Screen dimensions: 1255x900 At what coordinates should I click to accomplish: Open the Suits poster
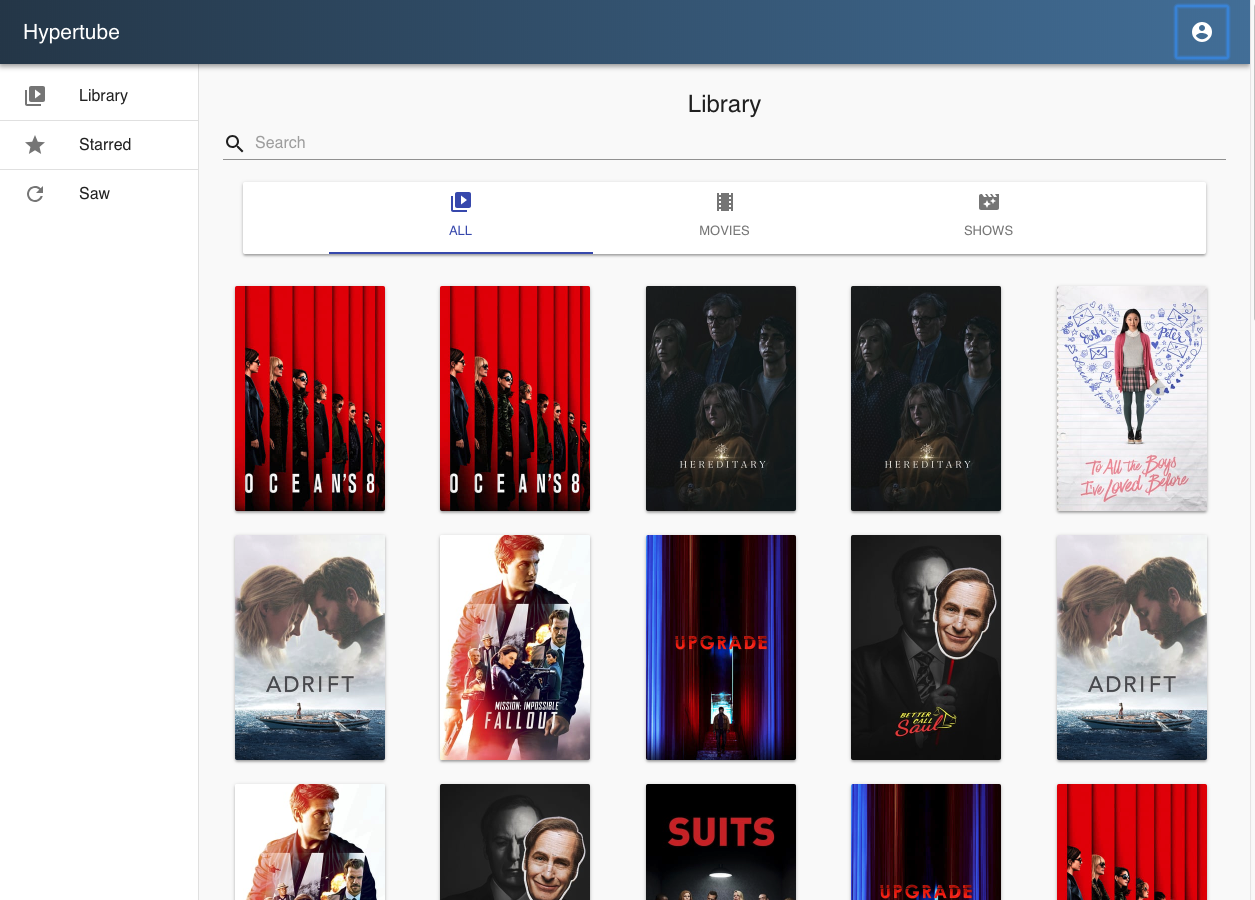[721, 842]
